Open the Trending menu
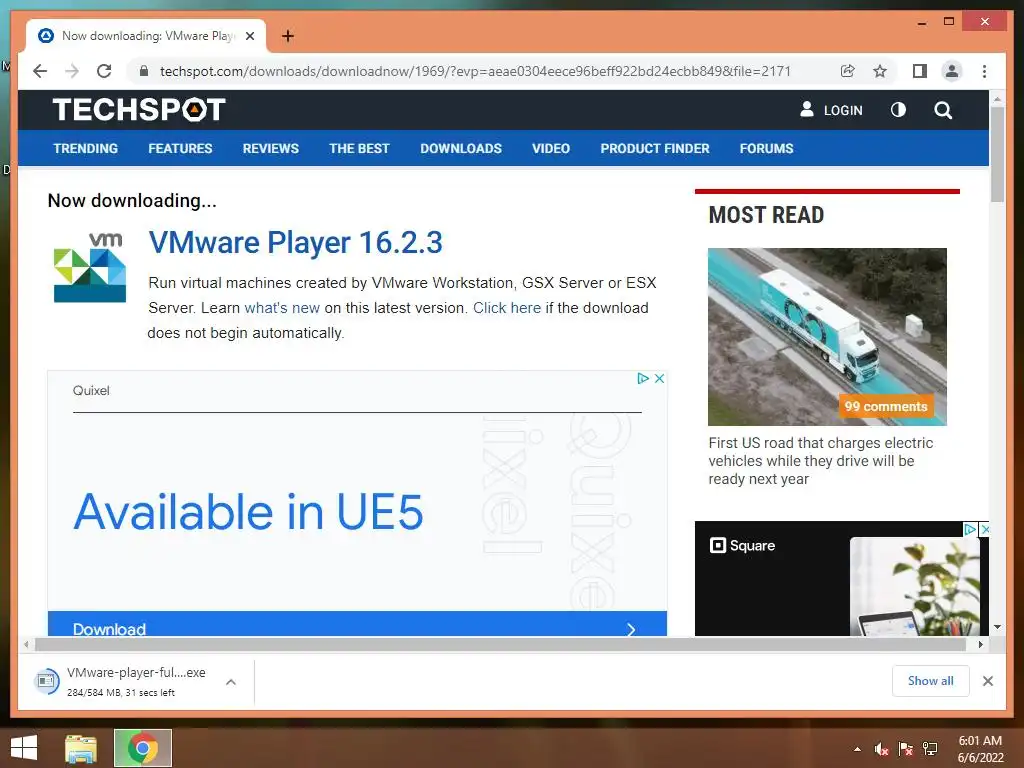Viewport: 1024px width, 768px height. pos(86,148)
